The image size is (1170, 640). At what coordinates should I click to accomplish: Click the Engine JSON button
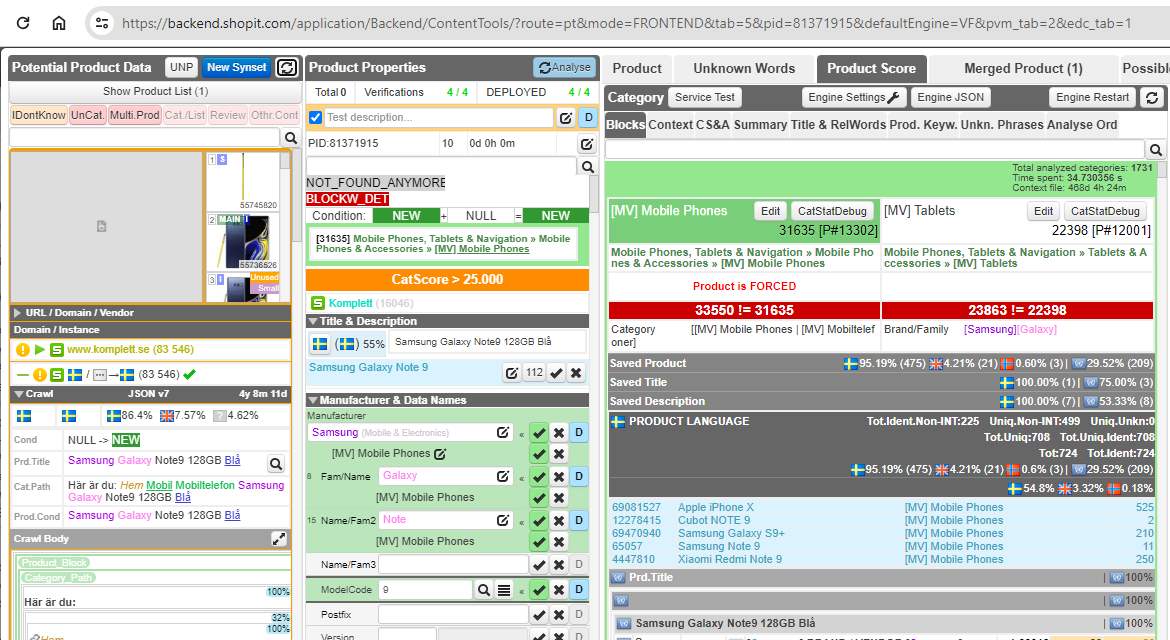tap(951, 97)
